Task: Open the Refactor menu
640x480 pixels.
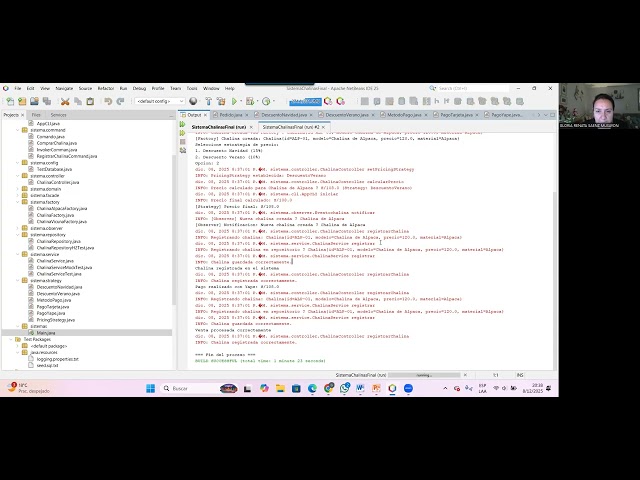Action: pos(105,88)
